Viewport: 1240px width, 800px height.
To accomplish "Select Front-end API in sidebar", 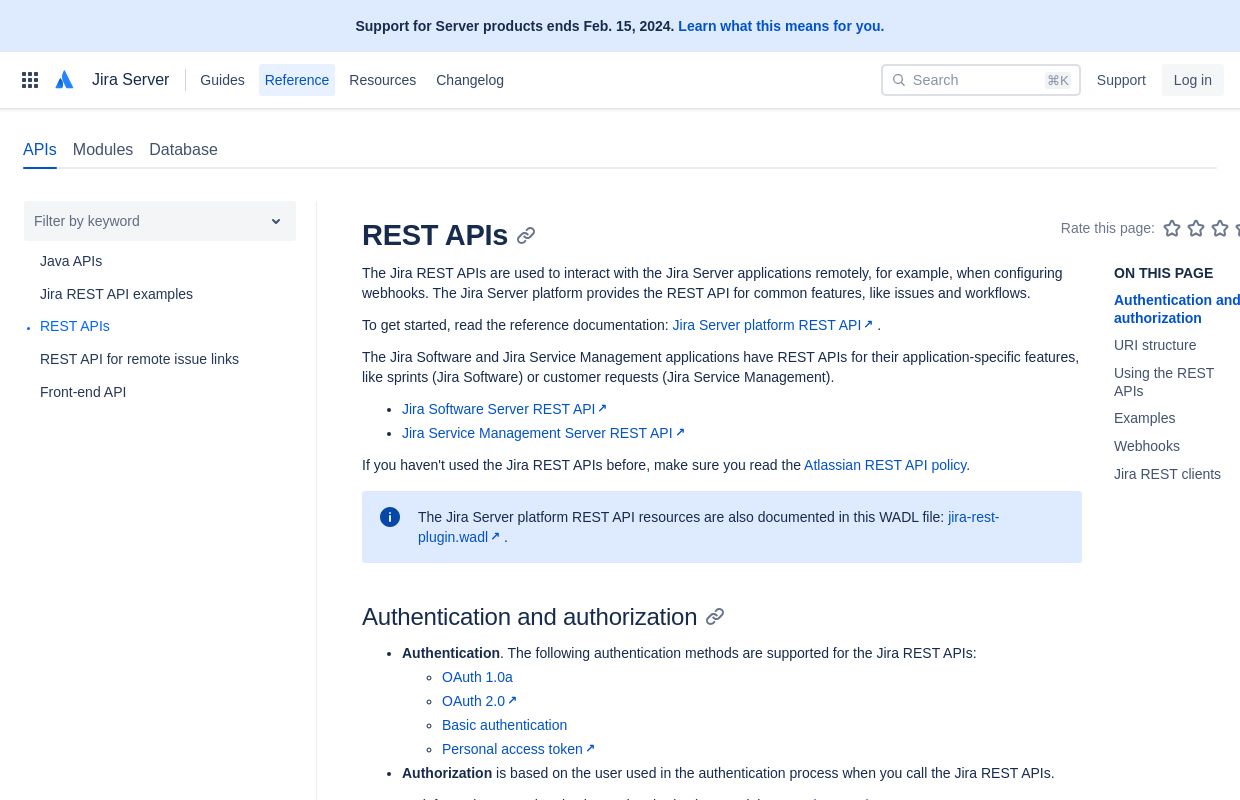I will click(x=83, y=392).
